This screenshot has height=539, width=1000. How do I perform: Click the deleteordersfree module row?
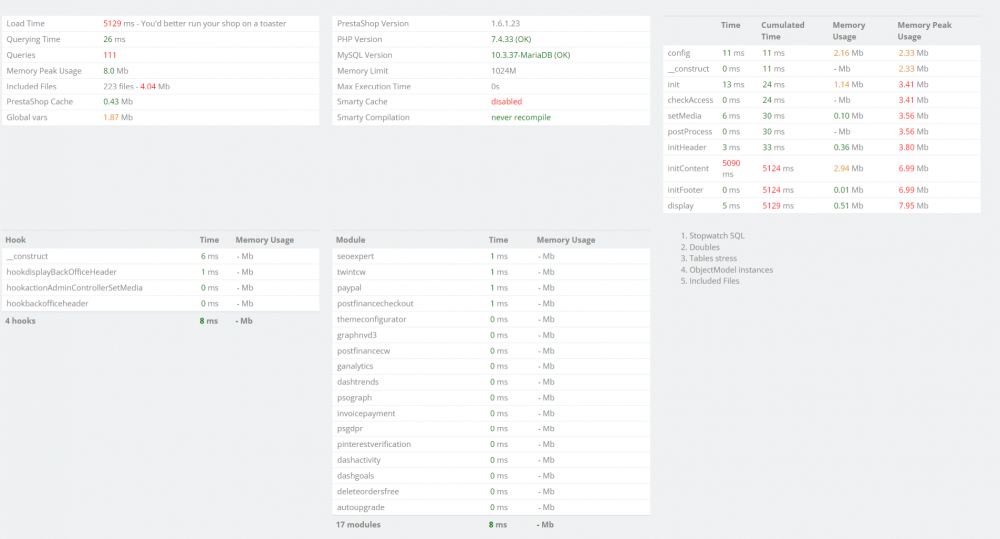coord(491,492)
